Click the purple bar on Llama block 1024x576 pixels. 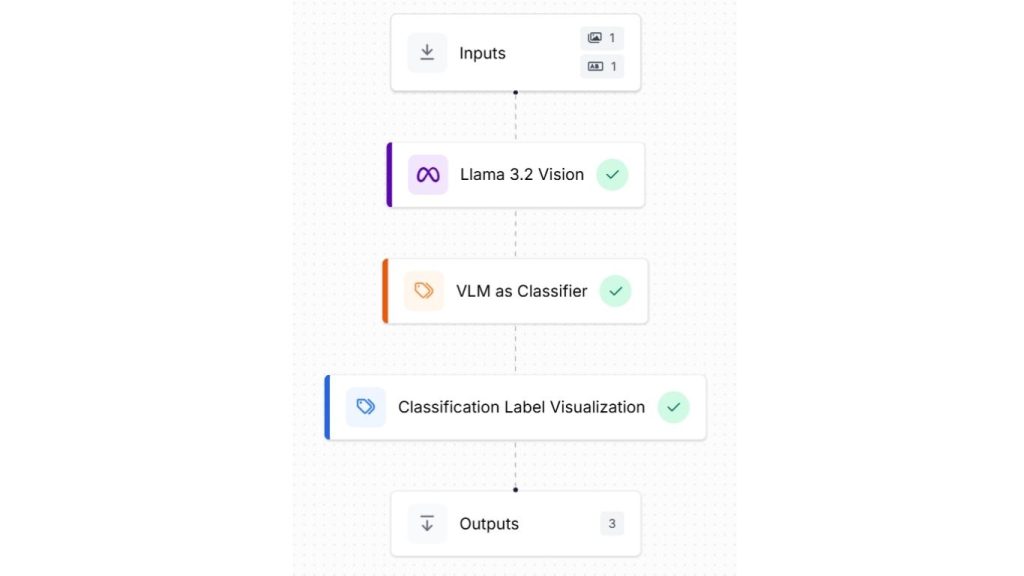click(x=389, y=175)
